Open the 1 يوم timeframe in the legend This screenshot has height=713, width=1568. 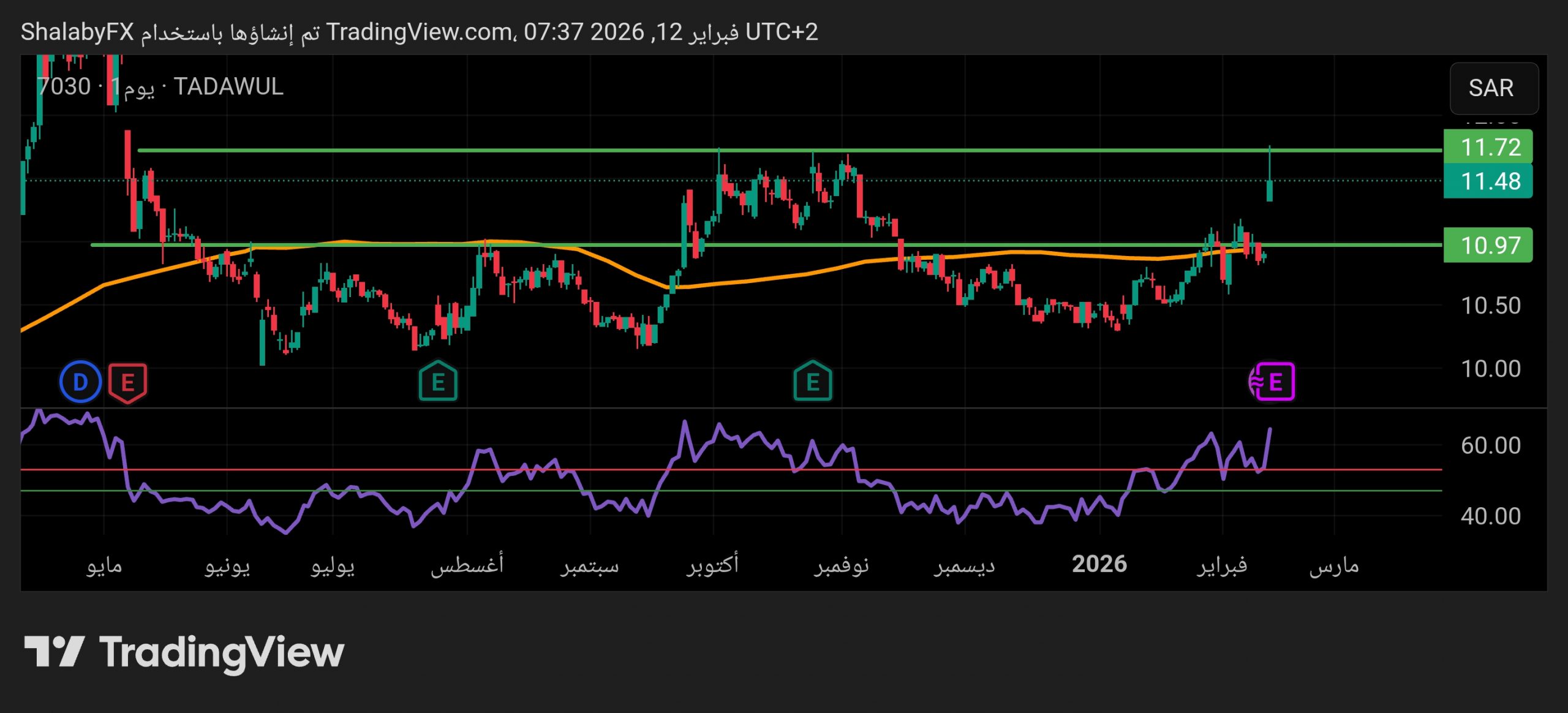(x=135, y=87)
